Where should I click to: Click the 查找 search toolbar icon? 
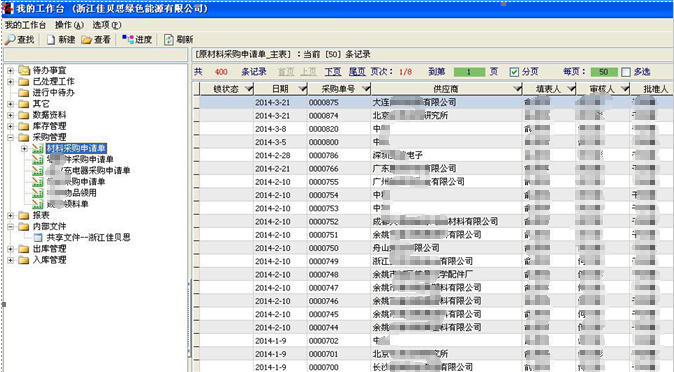[10, 40]
